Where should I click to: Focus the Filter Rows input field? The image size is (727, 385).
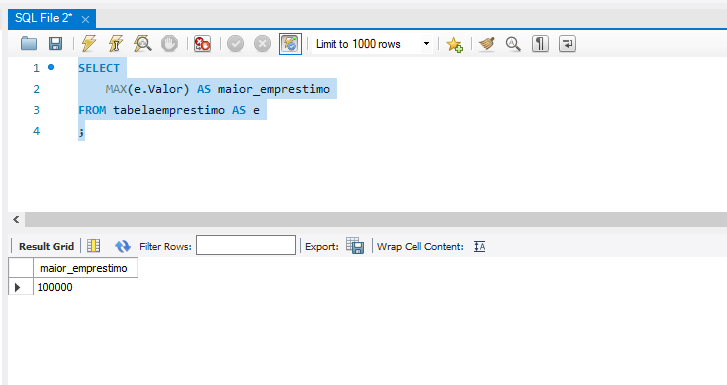[246, 245]
